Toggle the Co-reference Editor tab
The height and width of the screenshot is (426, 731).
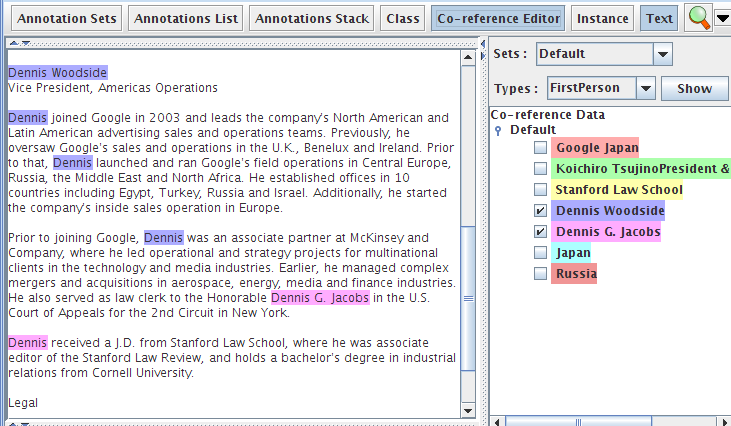tap(498, 18)
